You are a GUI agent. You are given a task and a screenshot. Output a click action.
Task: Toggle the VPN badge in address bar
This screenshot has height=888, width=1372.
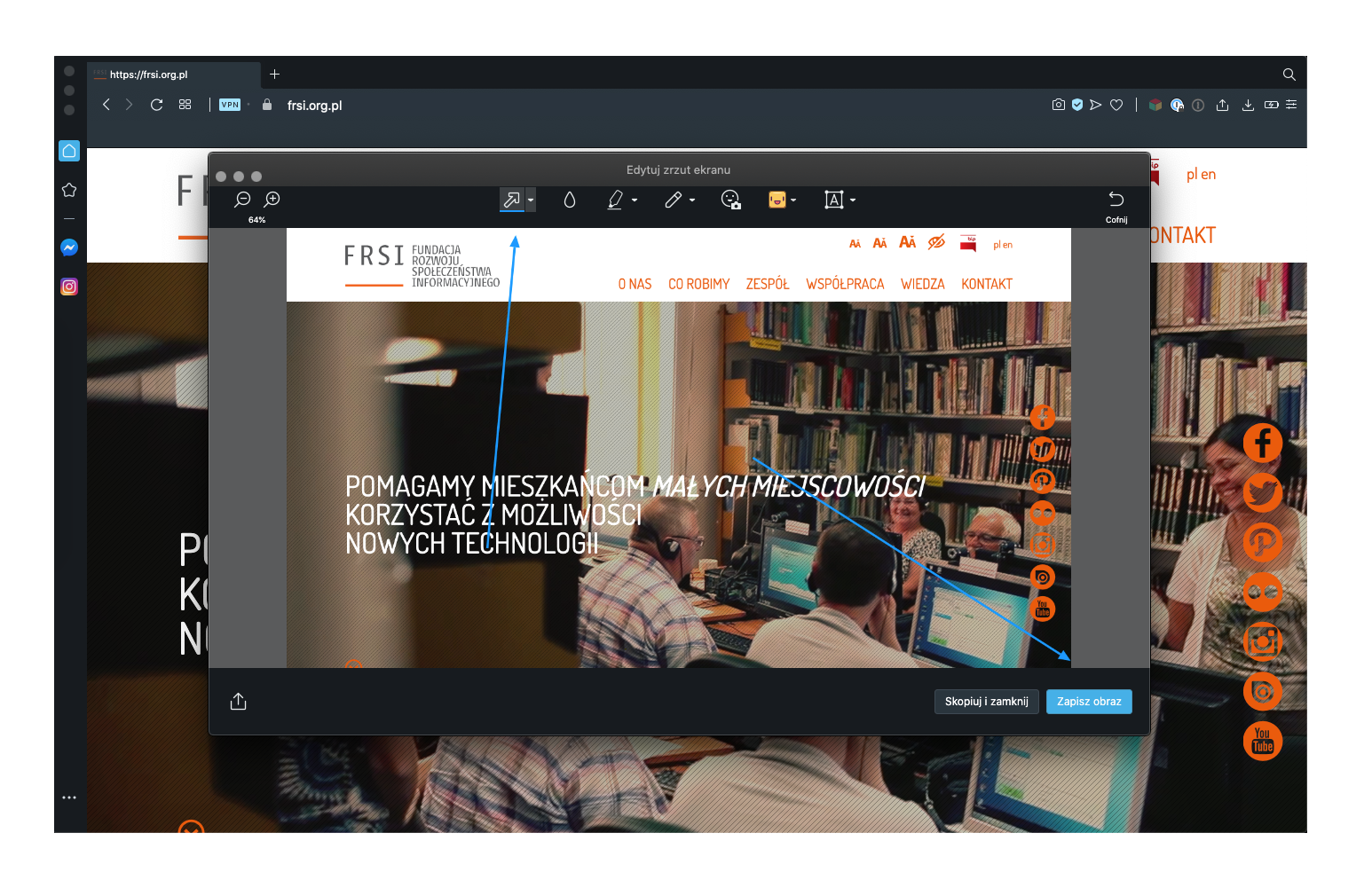tap(230, 105)
